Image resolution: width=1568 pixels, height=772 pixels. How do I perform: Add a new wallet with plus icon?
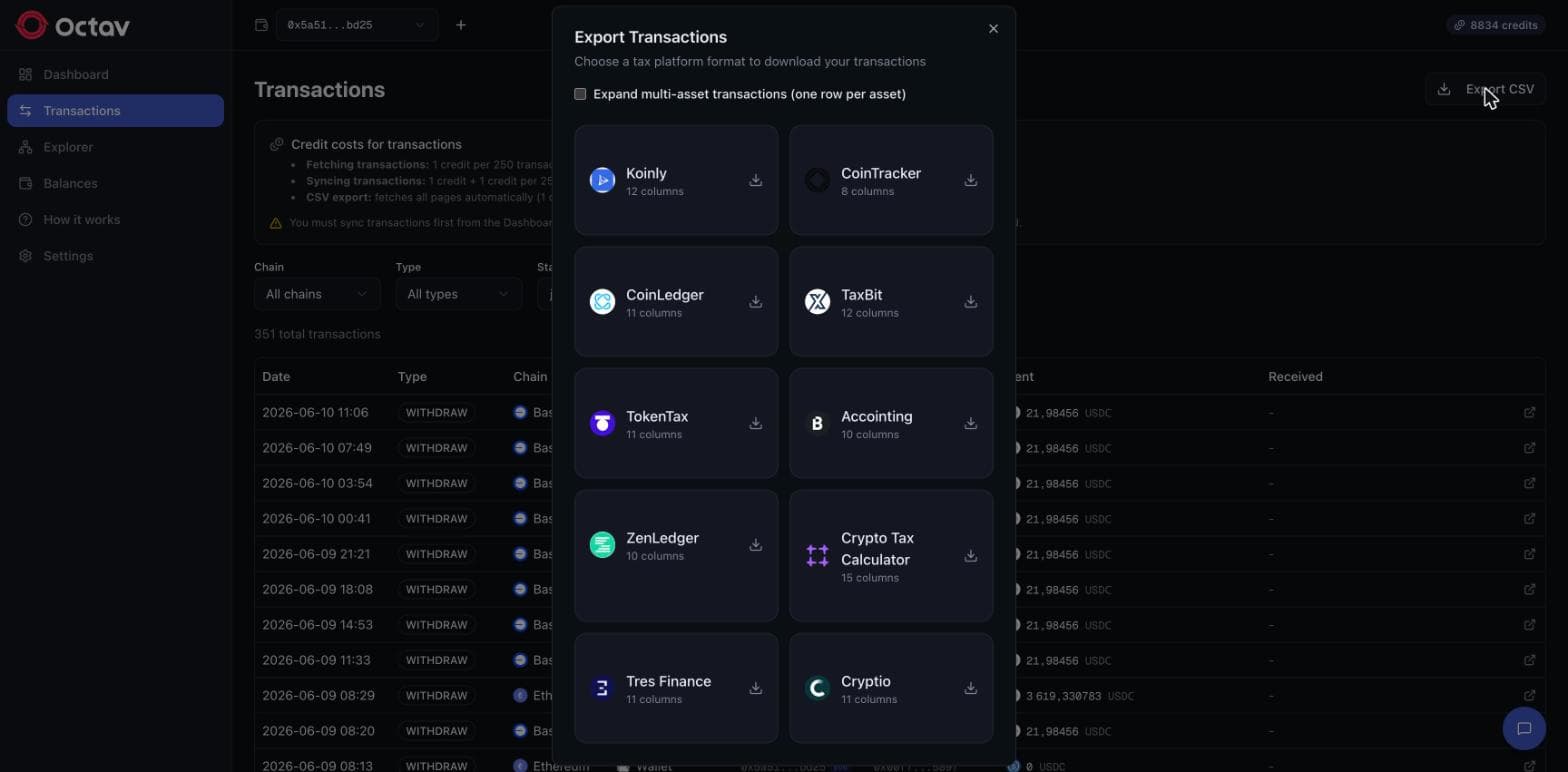coord(461,25)
